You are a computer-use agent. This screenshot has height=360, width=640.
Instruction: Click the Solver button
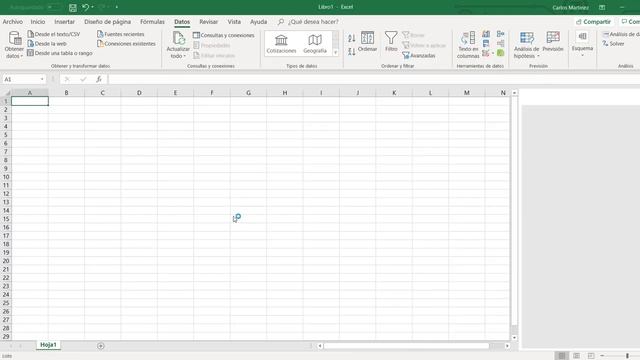613,43
